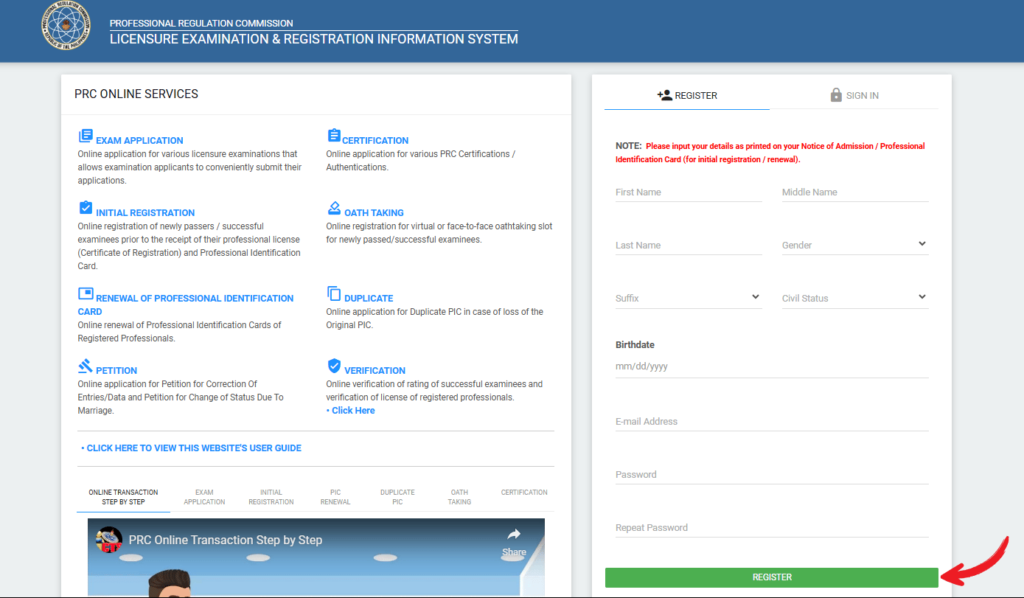Click the video Share arrow icon
This screenshot has height=598, width=1024.
[x=514, y=535]
